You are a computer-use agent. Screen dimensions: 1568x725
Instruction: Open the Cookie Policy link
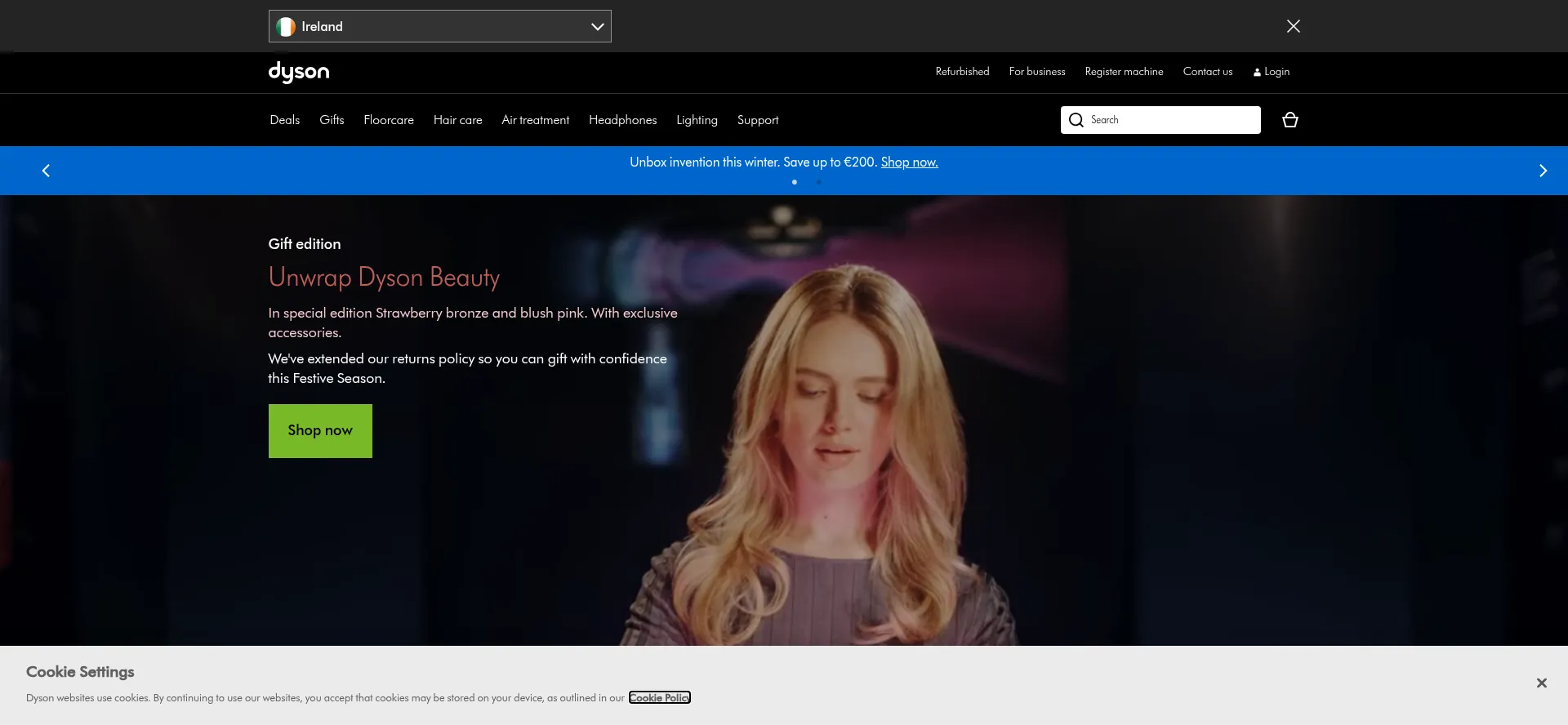click(x=659, y=698)
